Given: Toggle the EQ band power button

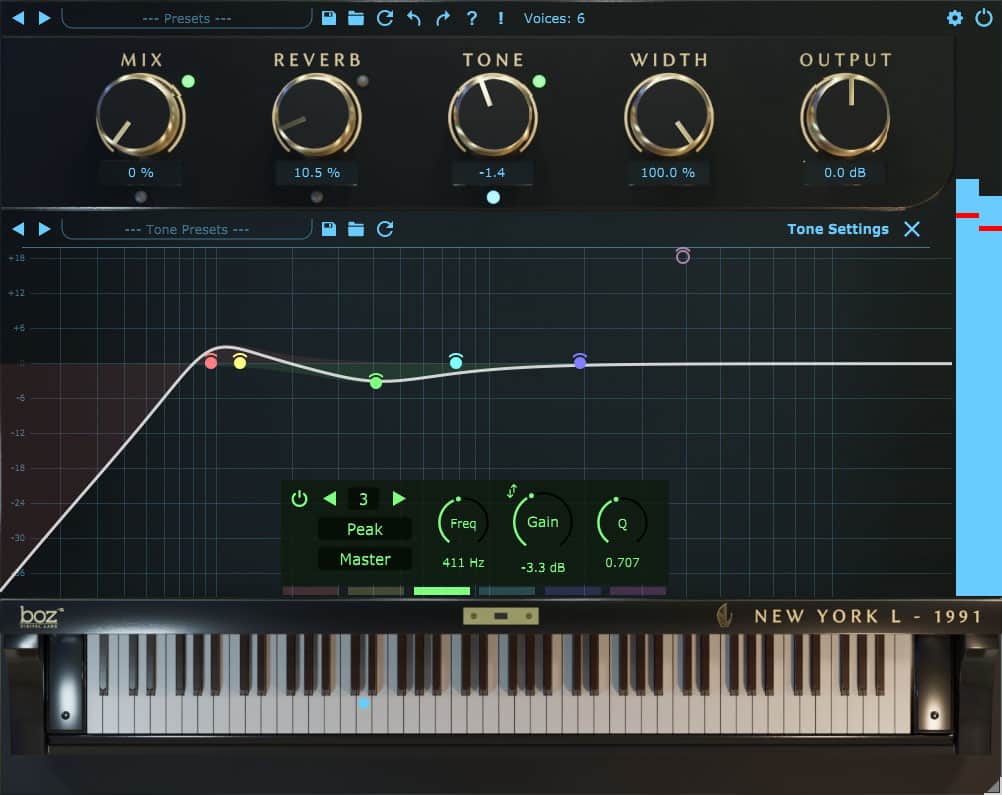Looking at the screenshot, I should pyautogui.click(x=299, y=498).
